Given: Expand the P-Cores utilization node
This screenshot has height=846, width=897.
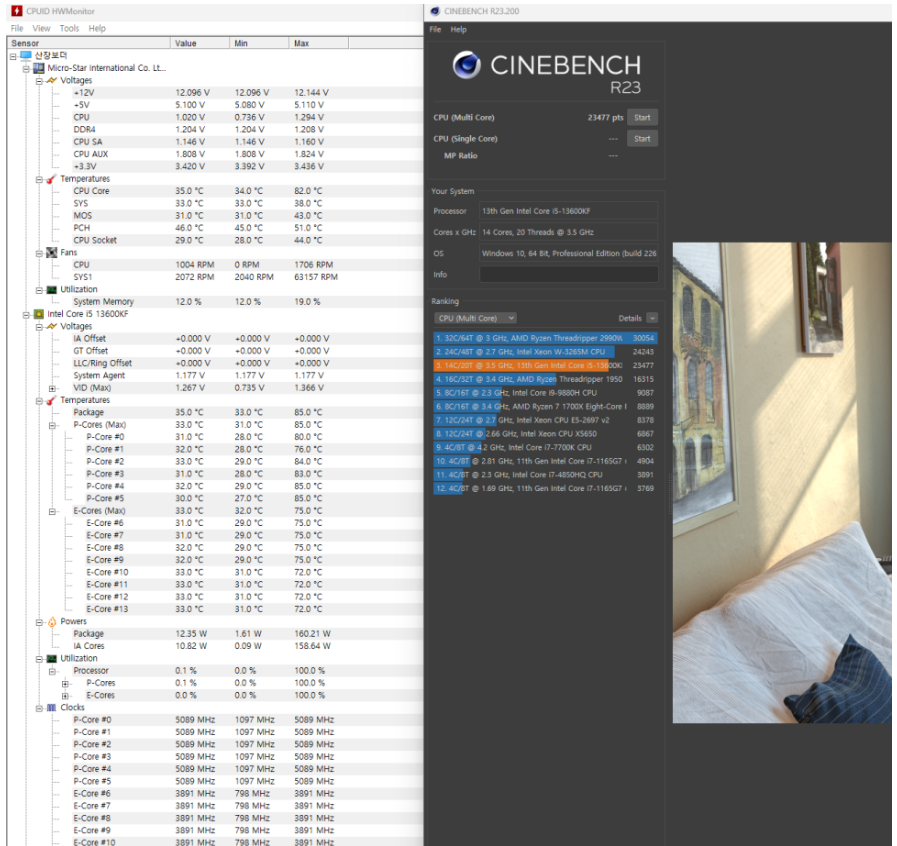Looking at the screenshot, I should pos(65,683).
